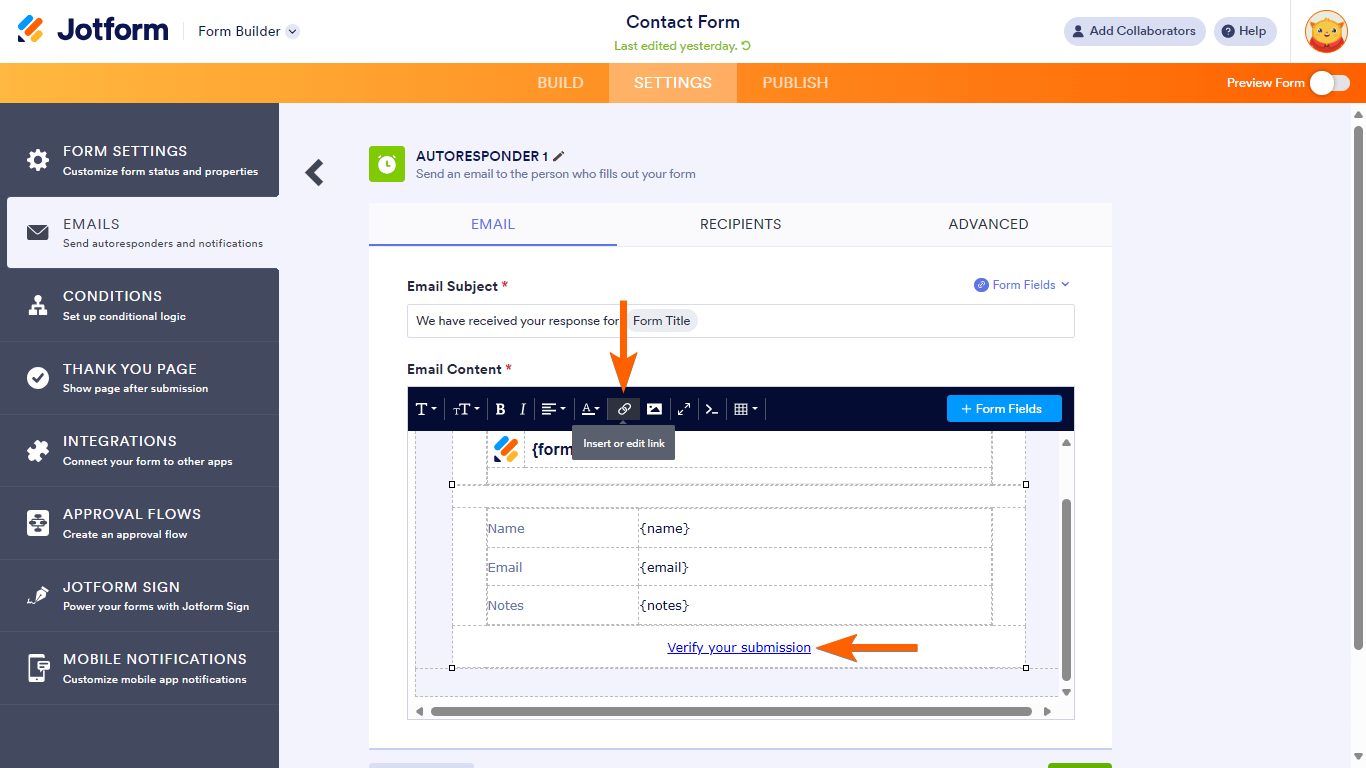The image size is (1366, 768).
Task: Open the table dropdown in the toolbar
Action: point(746,409)
